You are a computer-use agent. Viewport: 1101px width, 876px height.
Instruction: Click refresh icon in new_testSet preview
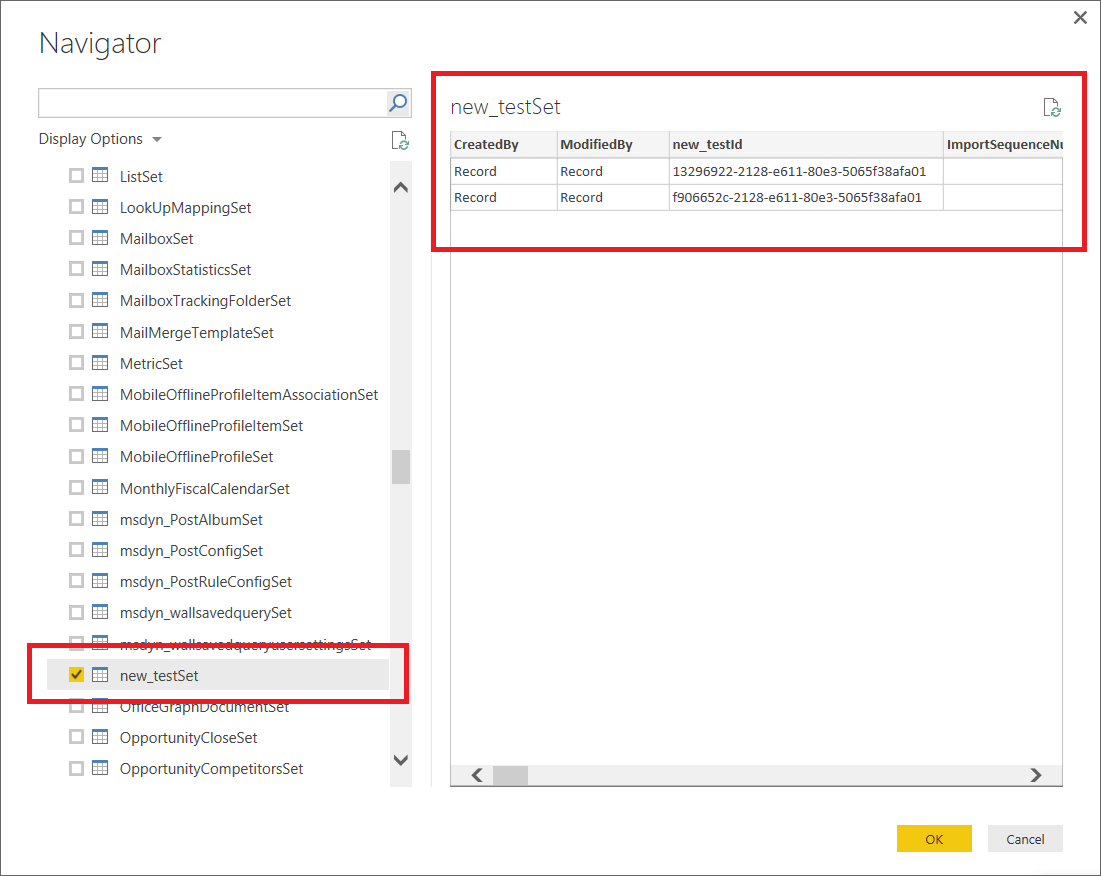click(1051, 108)
